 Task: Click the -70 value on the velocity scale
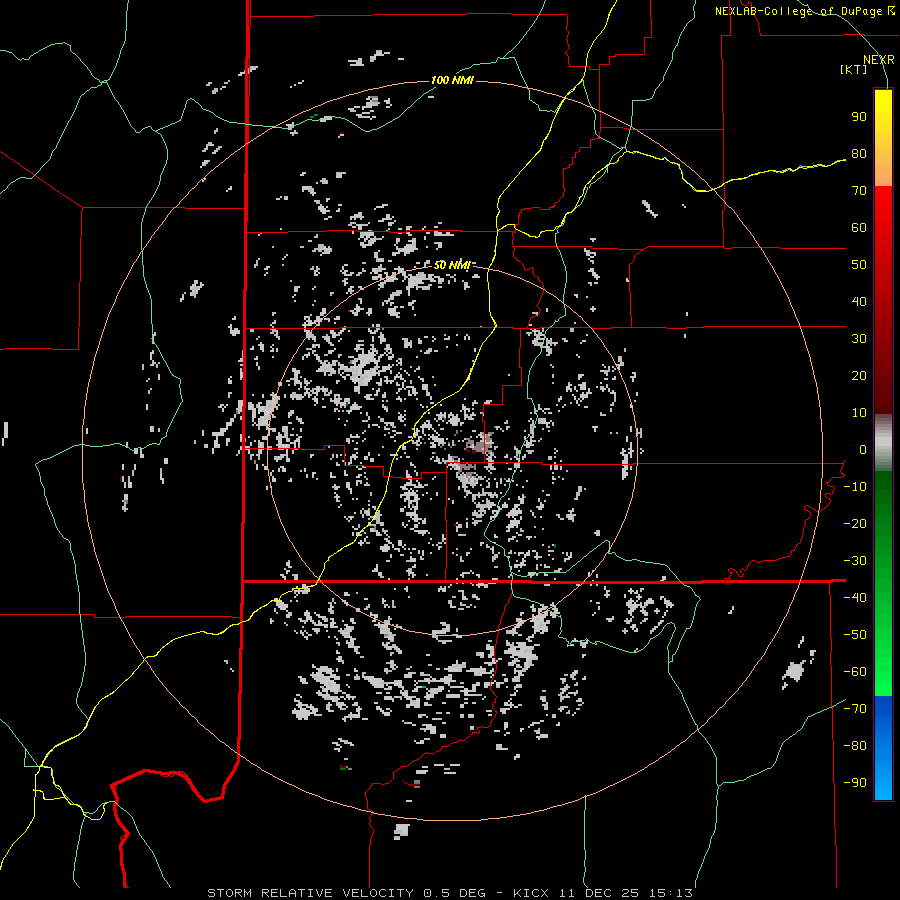pos(855,709)
